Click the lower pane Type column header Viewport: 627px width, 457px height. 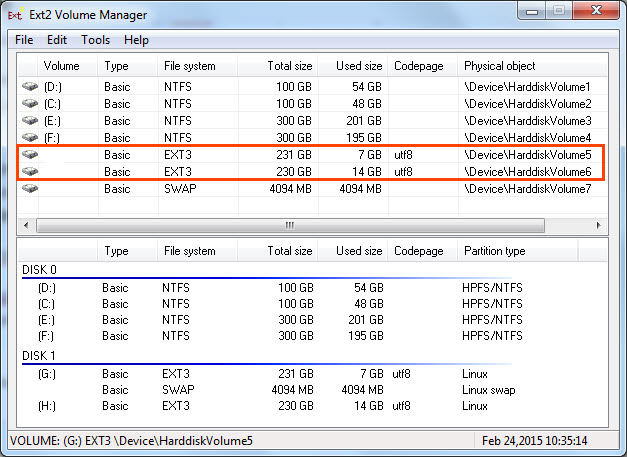(x=128, y=251)
